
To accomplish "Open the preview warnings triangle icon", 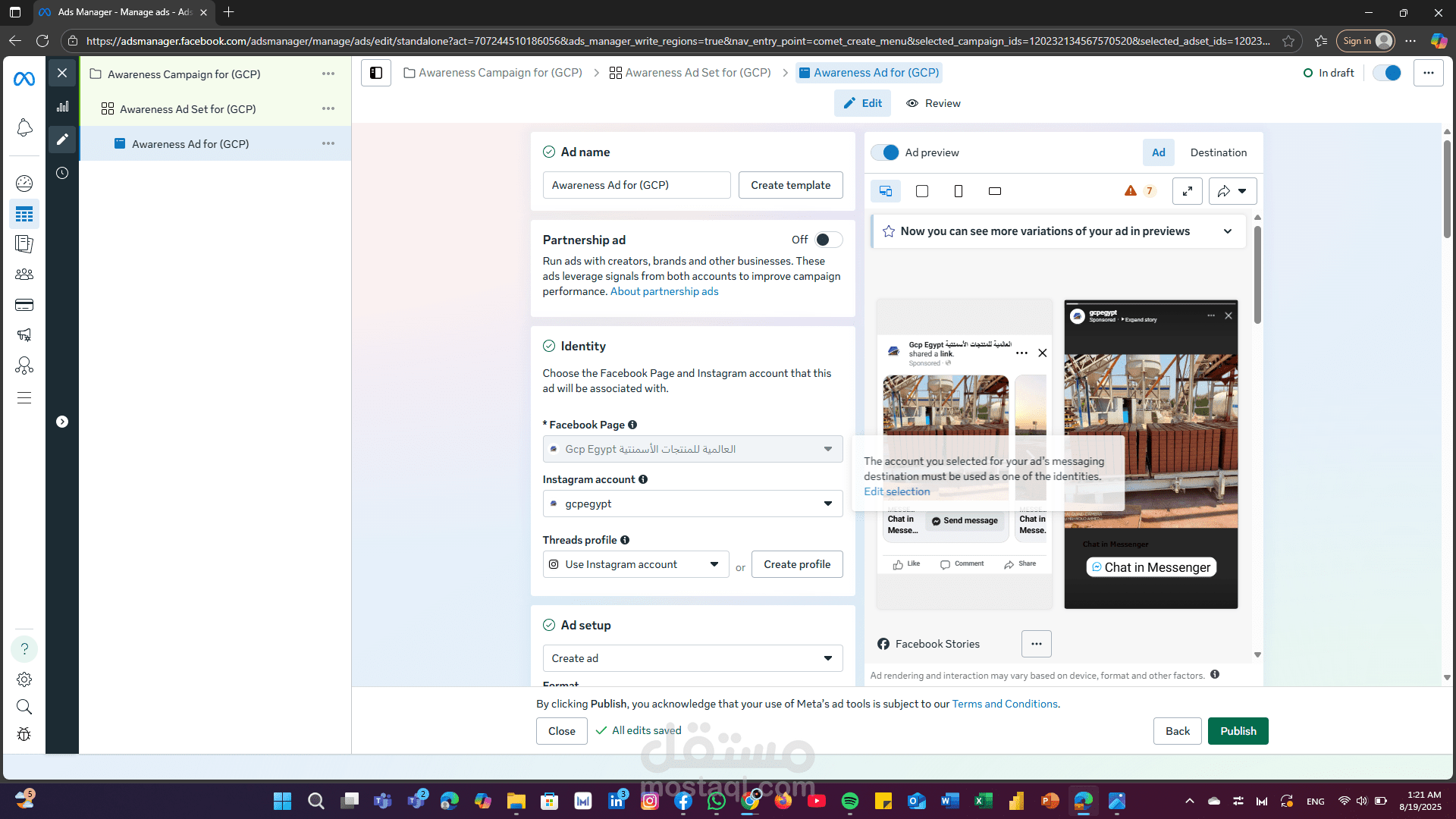I will (1131, 191).
